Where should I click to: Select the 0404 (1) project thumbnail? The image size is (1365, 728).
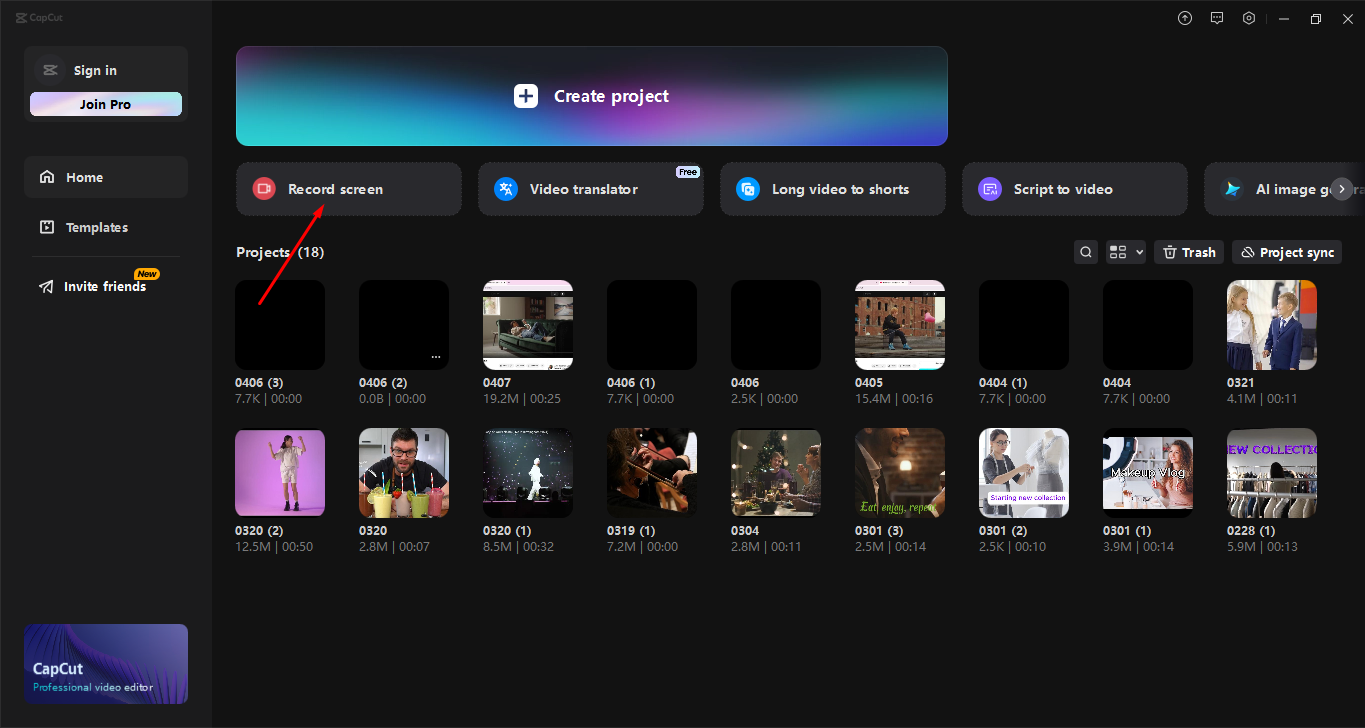[x=1024, y=325]
